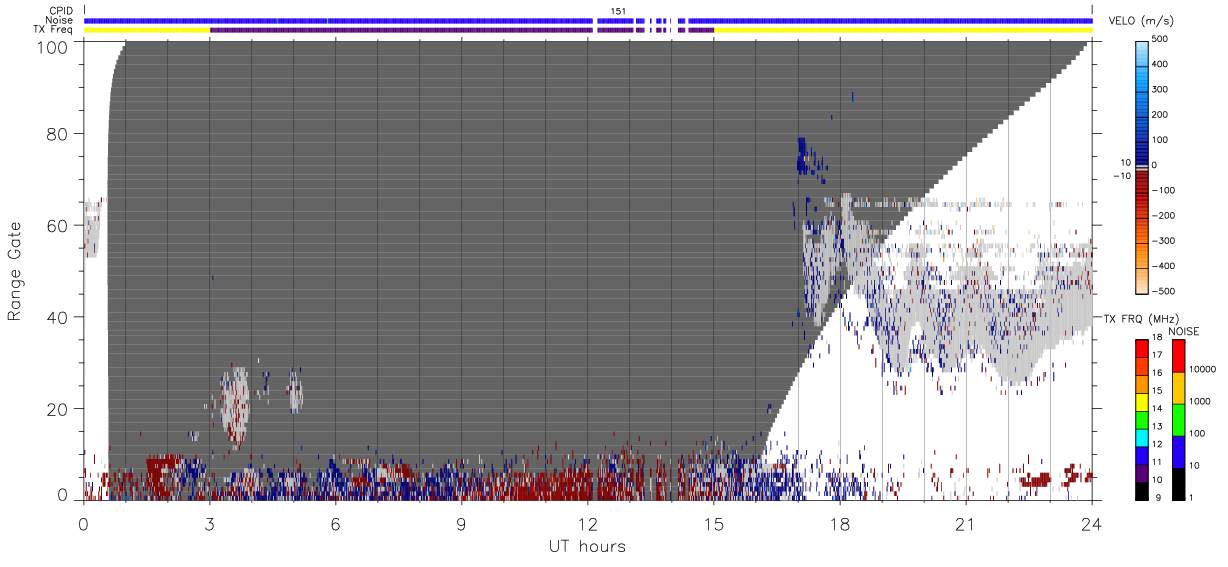Screen dimensions: 1228x567
Task: Click the red 17-18 MHz TX FRQ swatch
Action: 1141,349
